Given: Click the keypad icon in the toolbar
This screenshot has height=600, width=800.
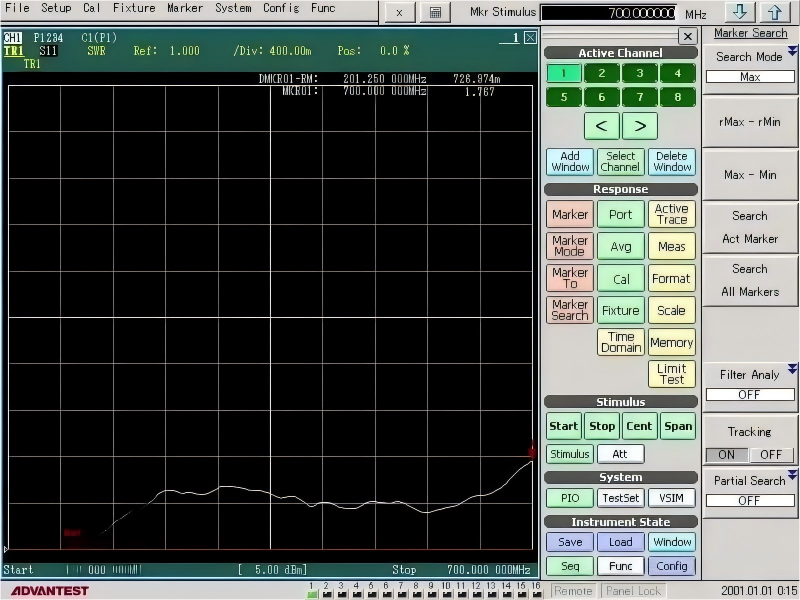Looking at the screenshot, I should click(x=434, y=13).
